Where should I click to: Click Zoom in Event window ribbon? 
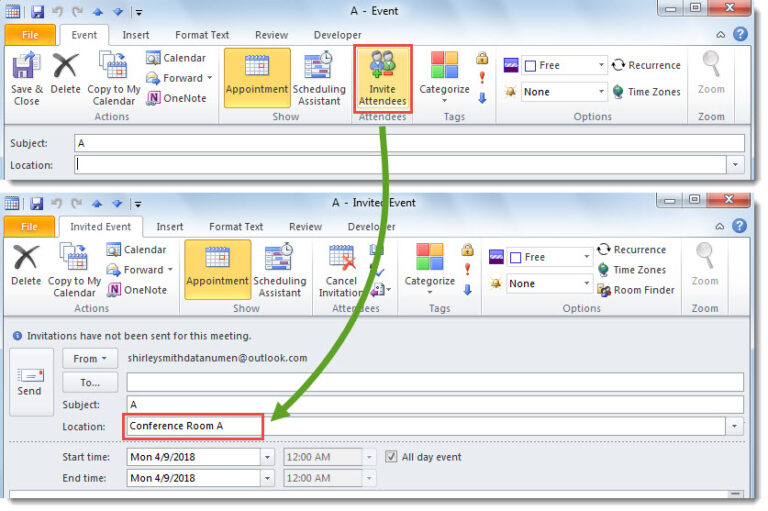coord(711,73)
